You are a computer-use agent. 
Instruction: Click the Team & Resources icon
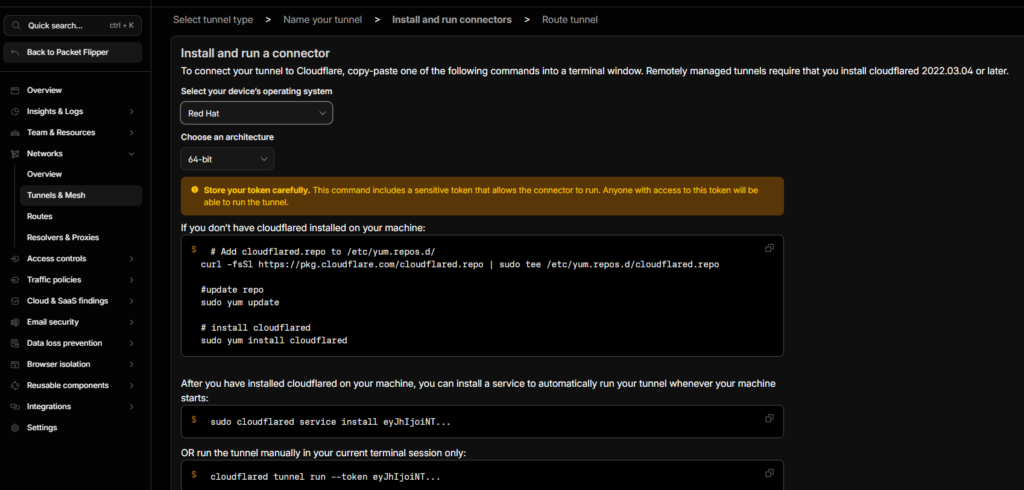[15, 133]
